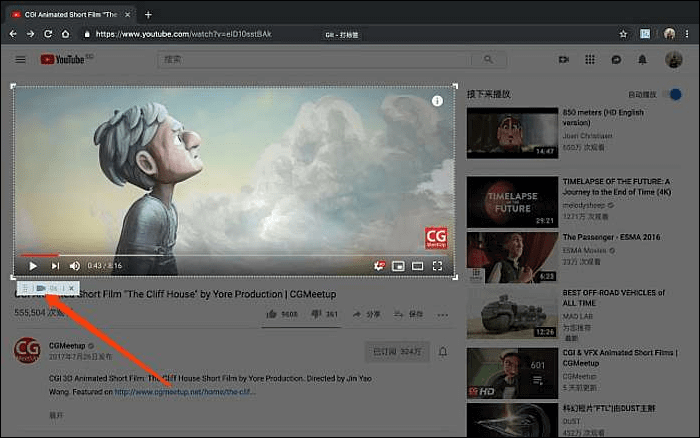
Task: Click the subscribed button for CGMeetup
Action: click(x=396, y=352)
